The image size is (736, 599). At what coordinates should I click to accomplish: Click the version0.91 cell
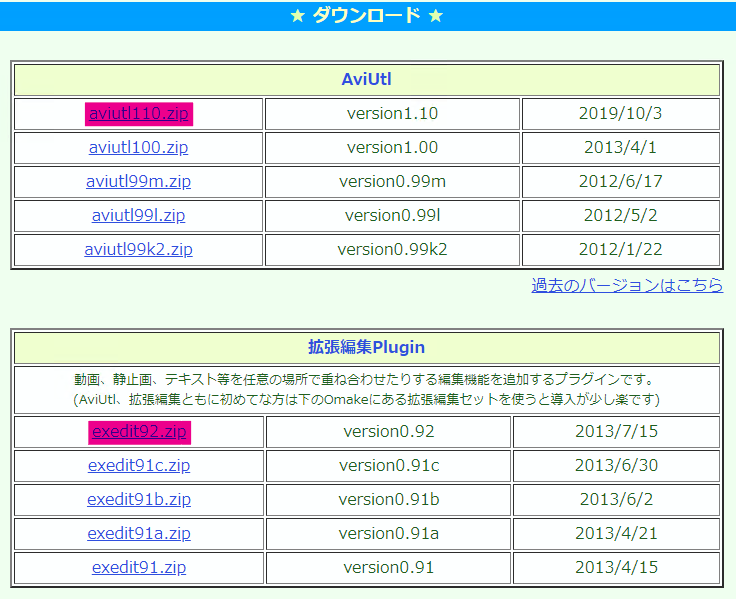[x=389, y=568]
